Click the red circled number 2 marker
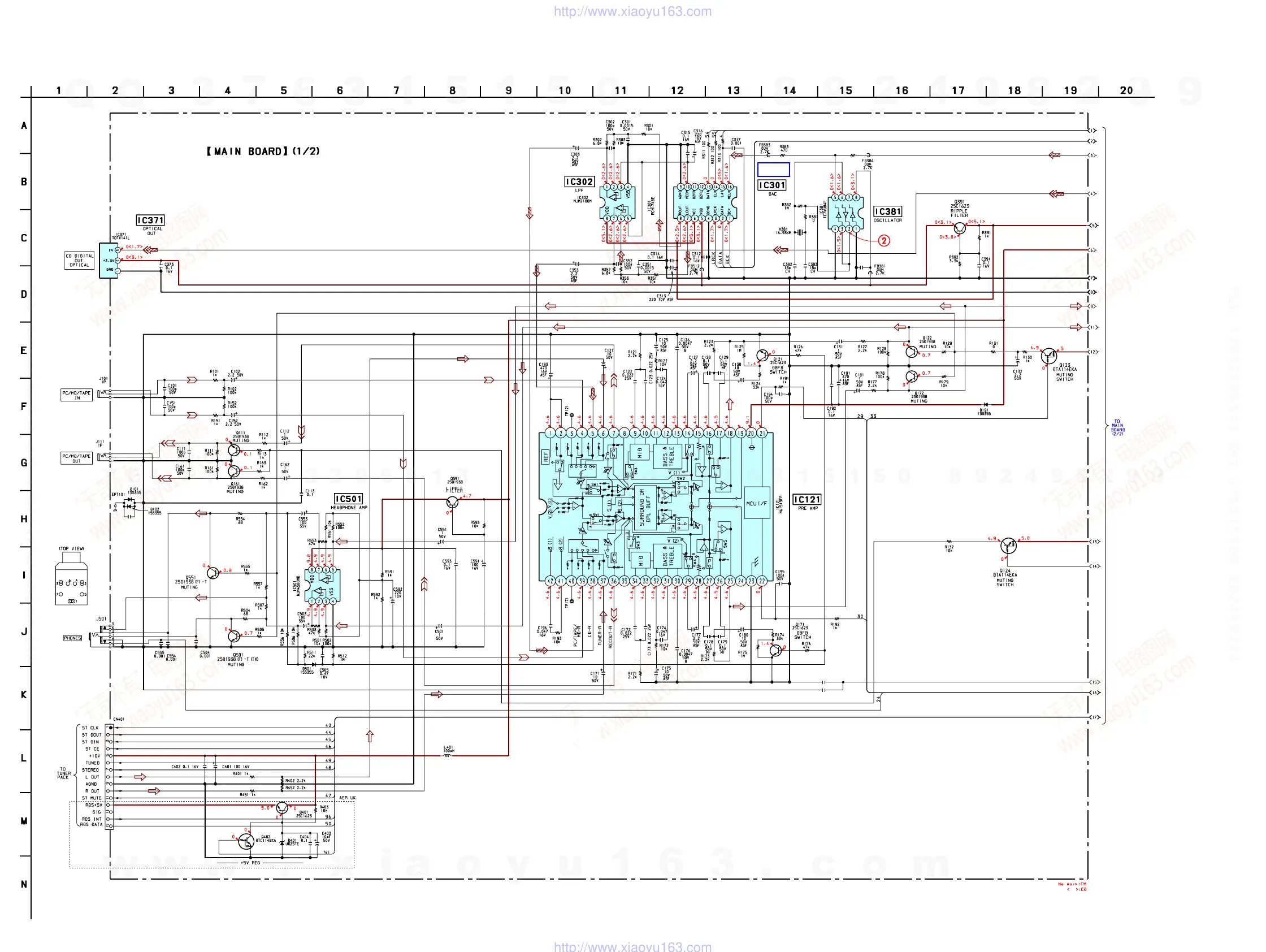Image resolution: width=1266 pixels, height=952 pixels. pyautogui.click(x=884, y=240)
